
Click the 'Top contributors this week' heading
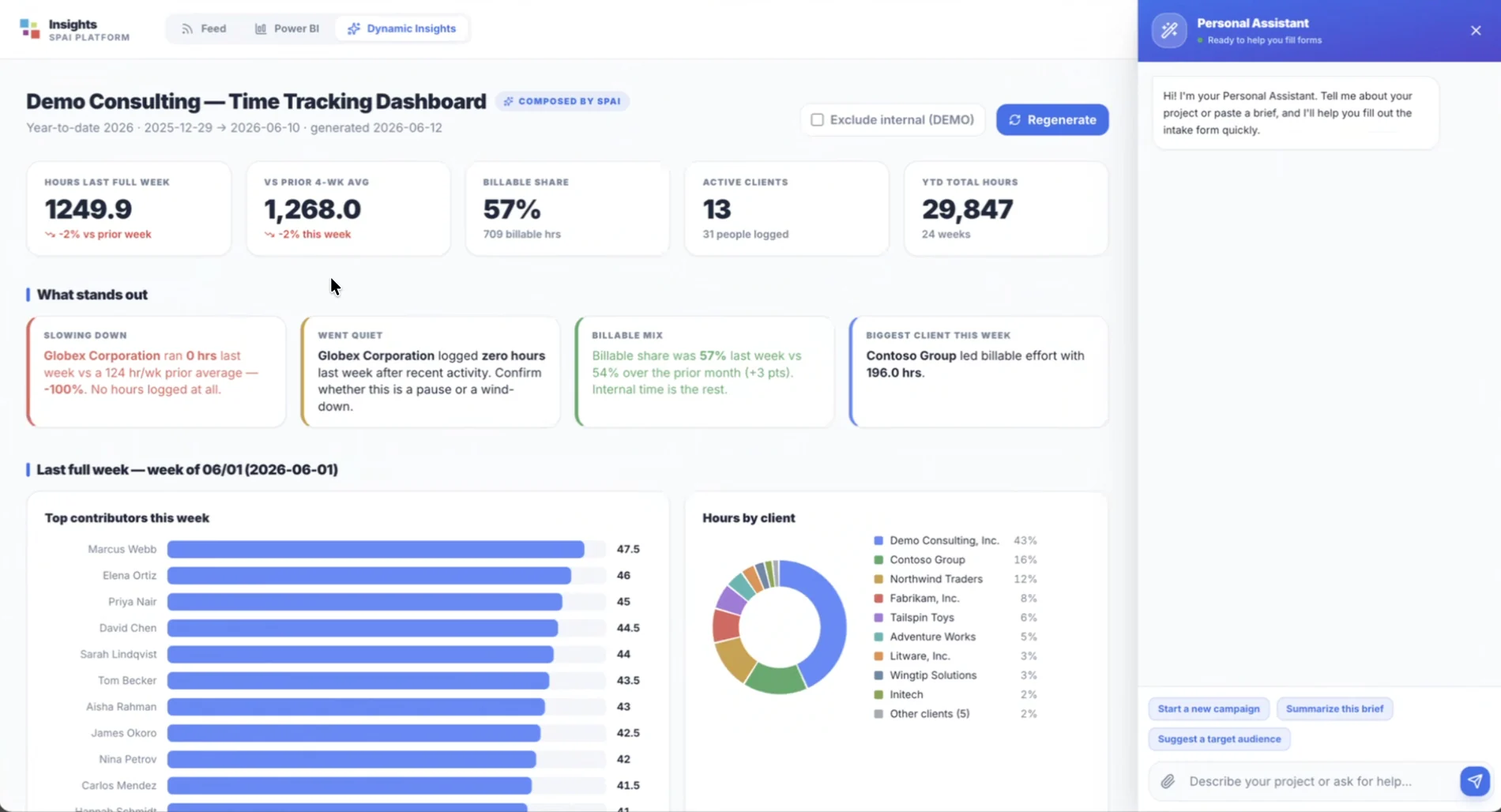click(x=127, y=518)
